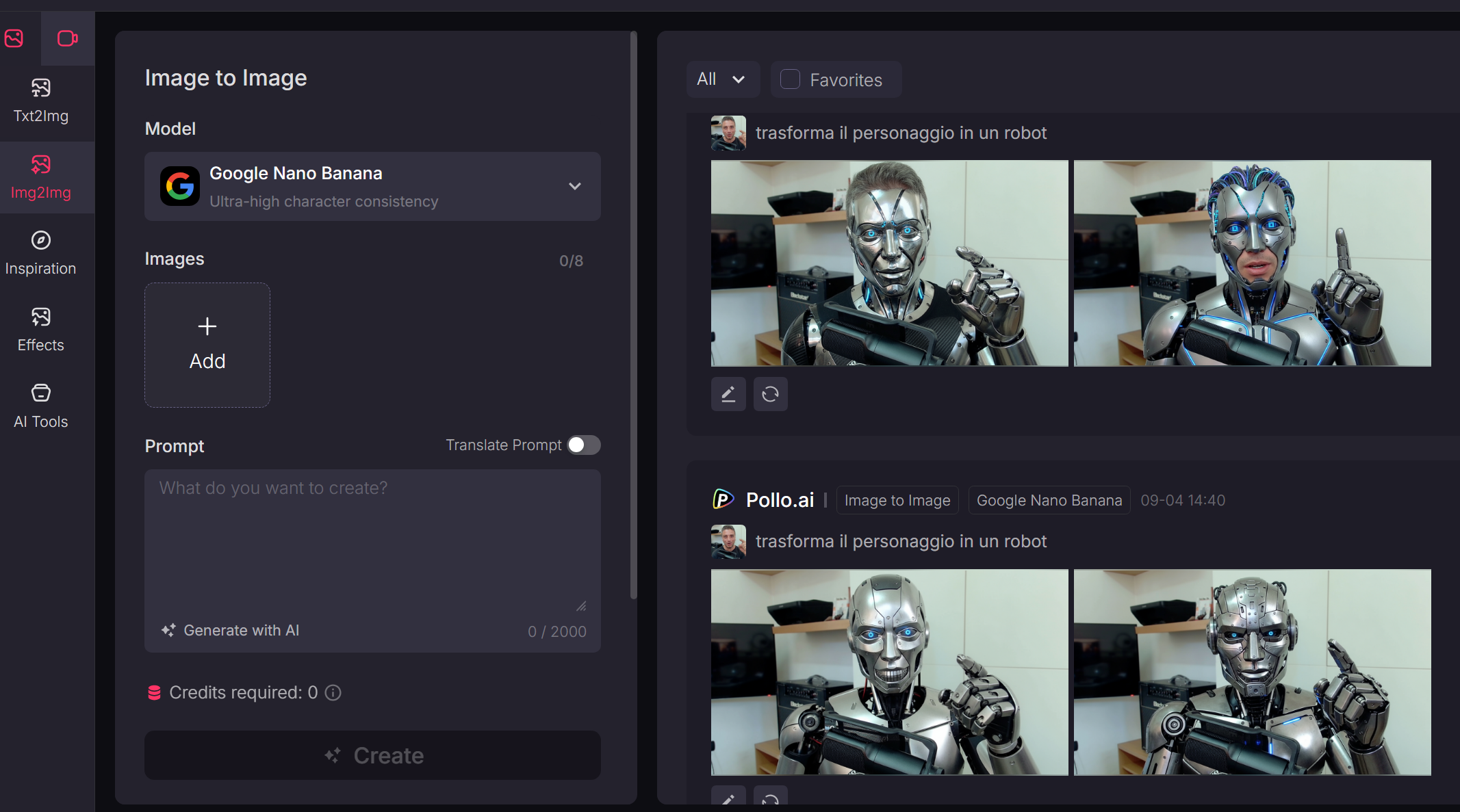The image size is (1460, 812).
Task: Click the coin icon beside Credits required
Action: pos(155,693)
